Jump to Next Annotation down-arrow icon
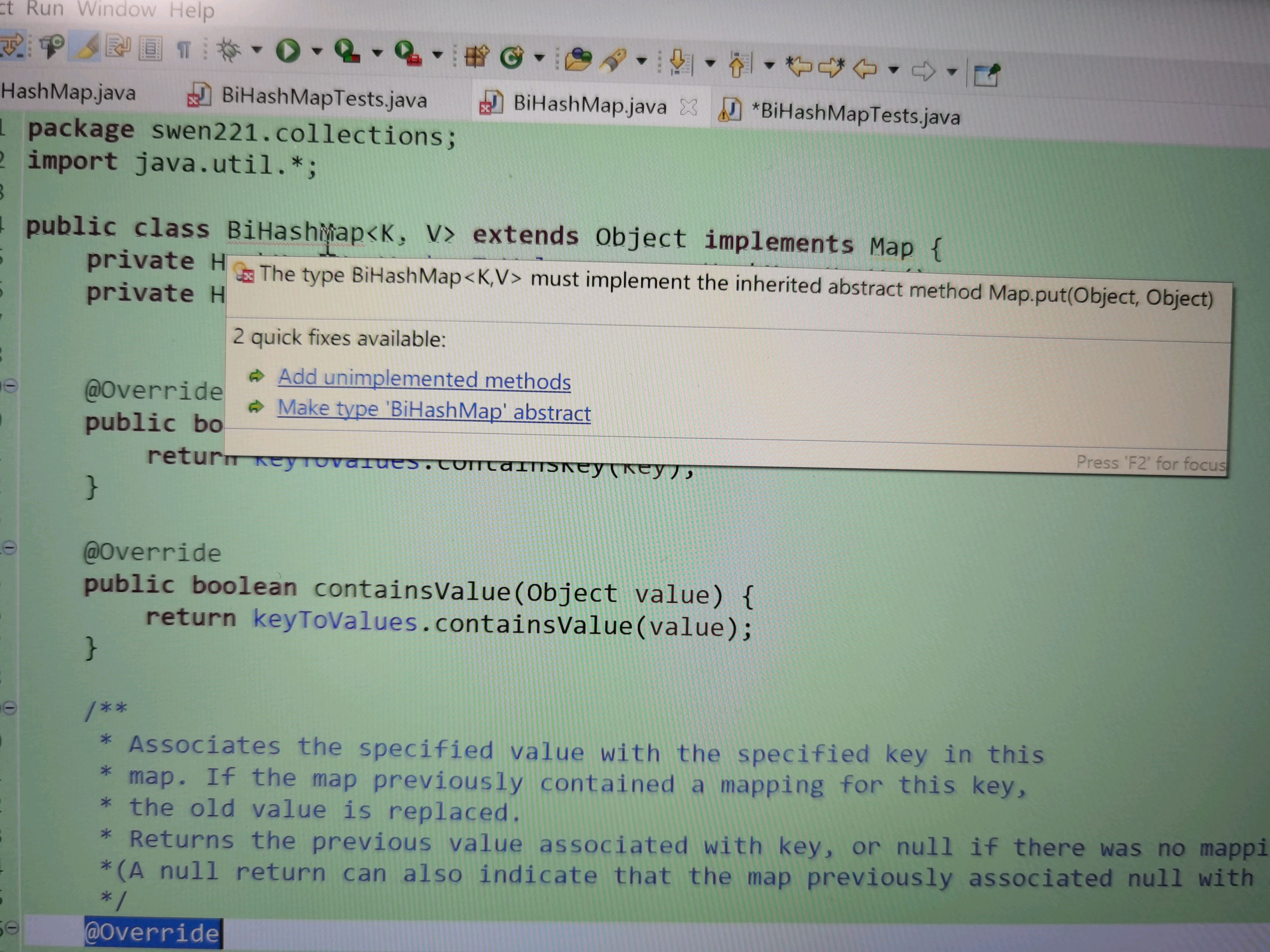 pyautogui.click(x=681, y=62)
